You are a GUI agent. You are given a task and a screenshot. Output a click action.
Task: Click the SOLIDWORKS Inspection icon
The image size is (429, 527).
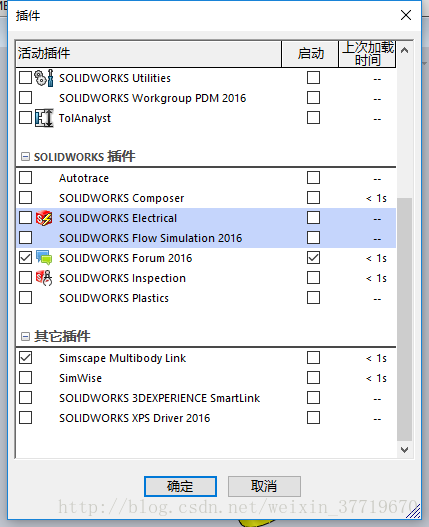click(x=44, y=278)
